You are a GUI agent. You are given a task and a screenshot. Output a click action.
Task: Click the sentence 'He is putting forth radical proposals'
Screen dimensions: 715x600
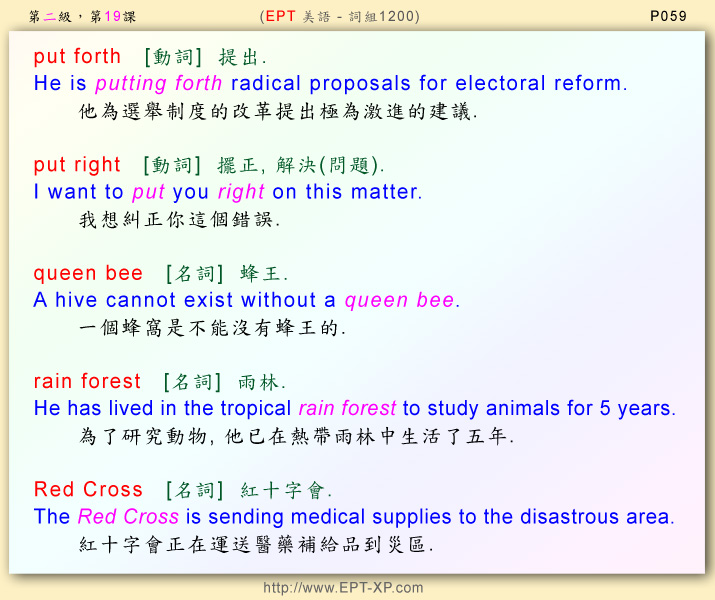(x=331, y=84)
